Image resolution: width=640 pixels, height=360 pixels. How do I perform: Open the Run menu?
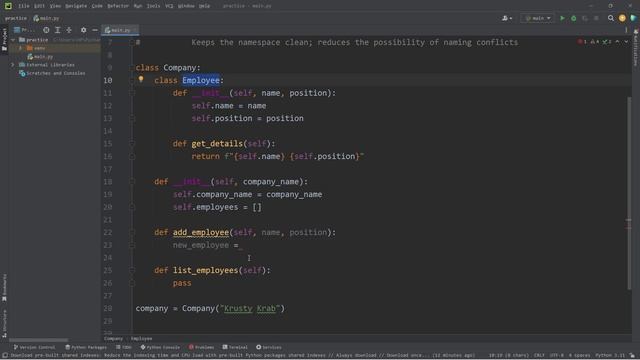coord(138,6)
